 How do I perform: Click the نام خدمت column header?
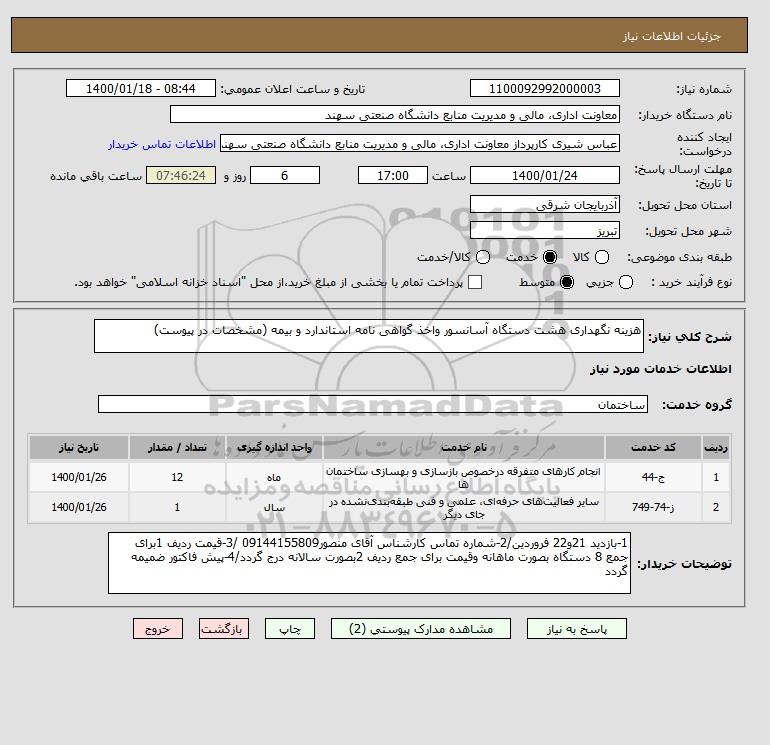(464, 447)
